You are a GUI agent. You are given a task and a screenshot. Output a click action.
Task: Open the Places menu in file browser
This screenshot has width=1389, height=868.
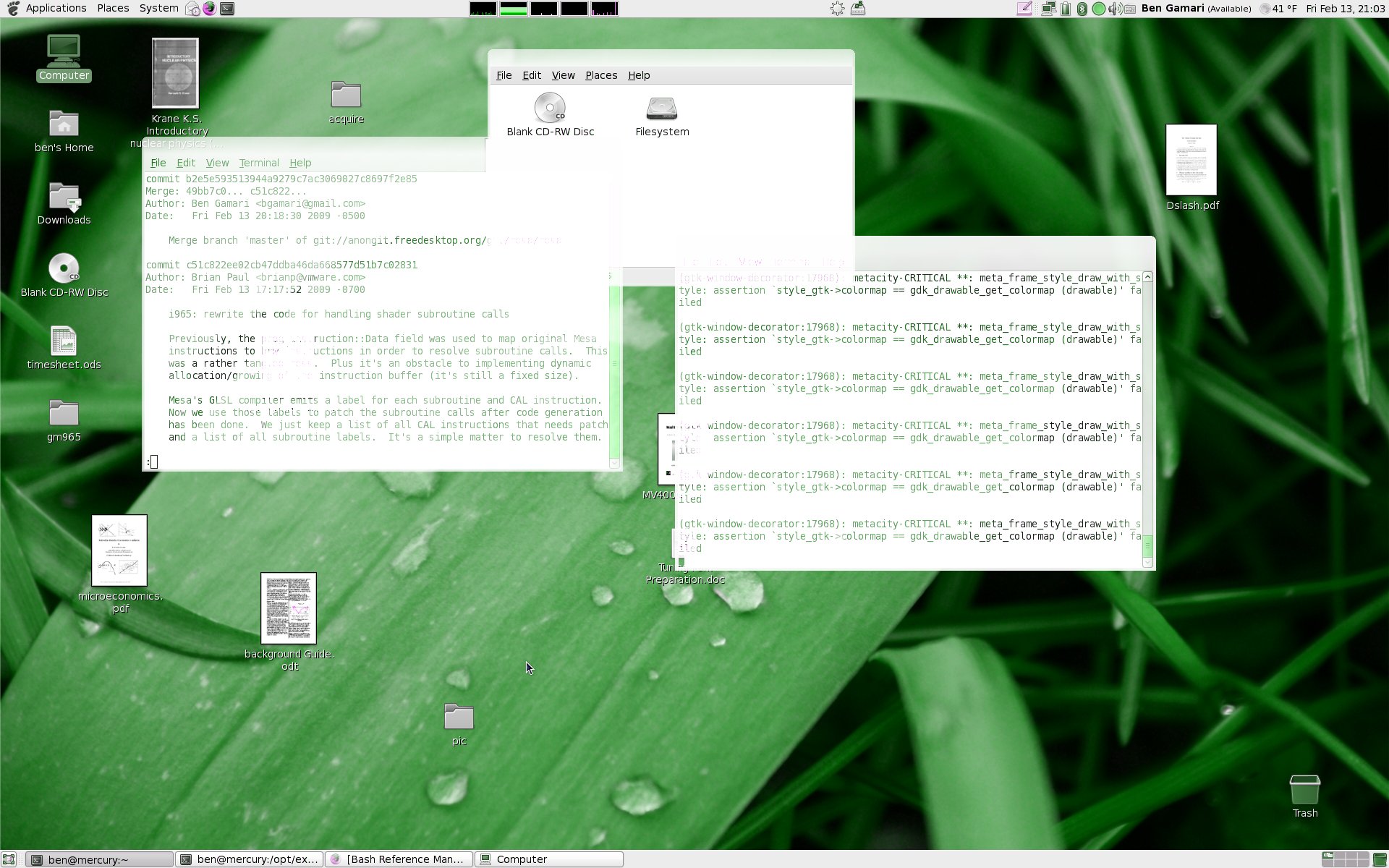tap(600, 75)
